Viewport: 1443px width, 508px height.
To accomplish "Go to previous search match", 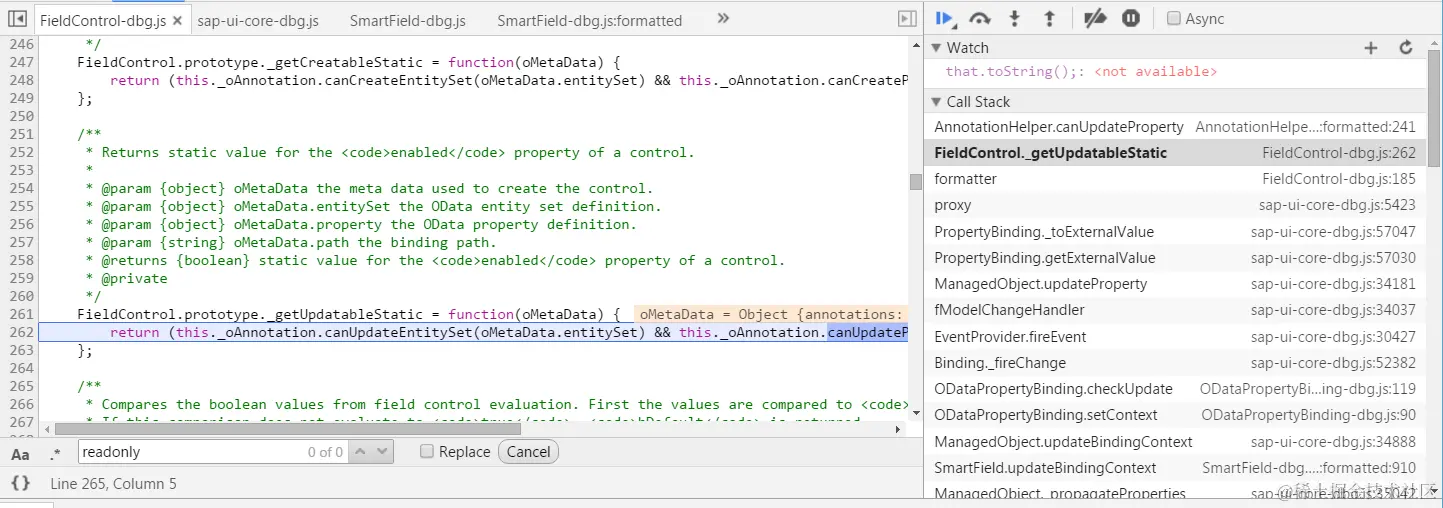I will click(362, 452).
